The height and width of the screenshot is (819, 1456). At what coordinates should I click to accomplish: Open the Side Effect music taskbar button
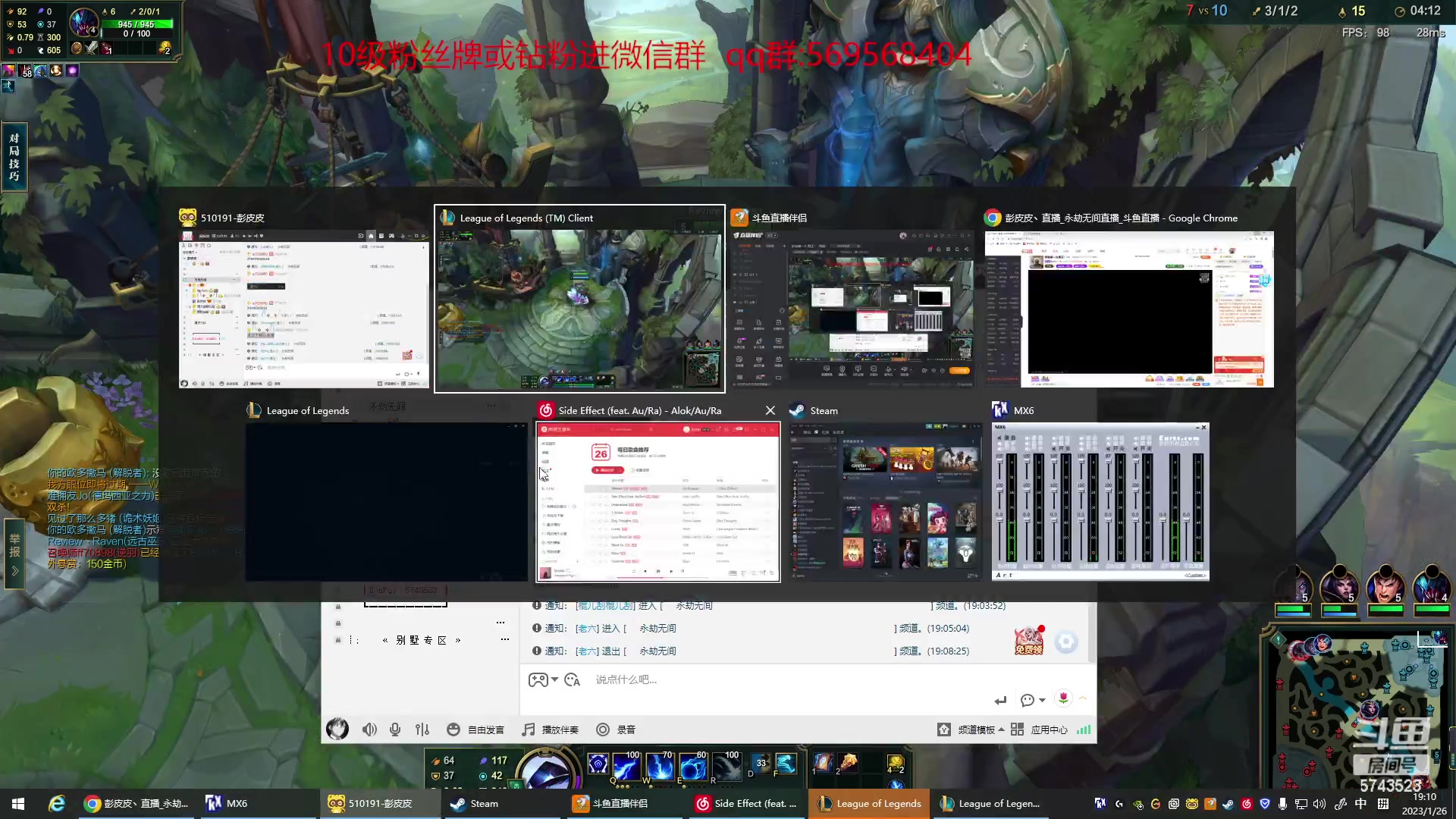pyautogui.click(x=746, y=804)
